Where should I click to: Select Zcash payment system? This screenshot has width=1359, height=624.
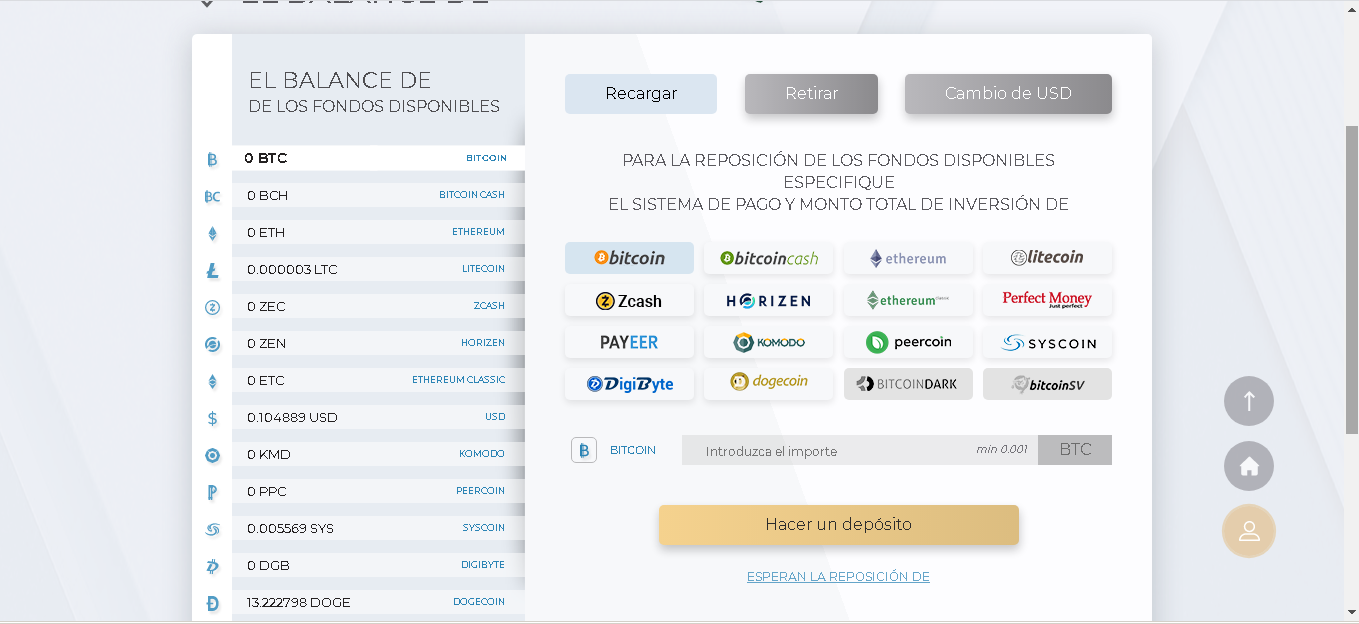[629, 300]
